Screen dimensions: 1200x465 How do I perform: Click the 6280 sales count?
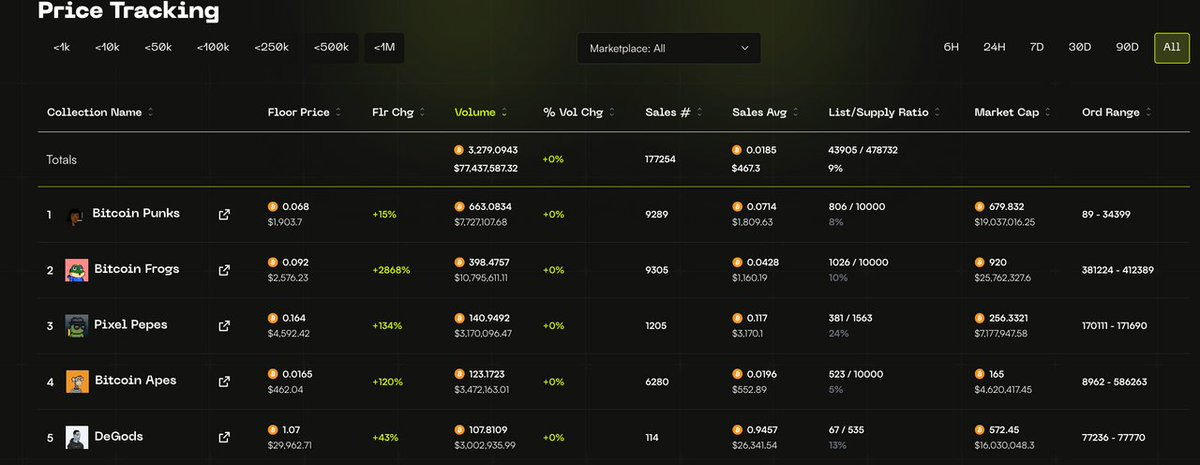tap(655, 382)
